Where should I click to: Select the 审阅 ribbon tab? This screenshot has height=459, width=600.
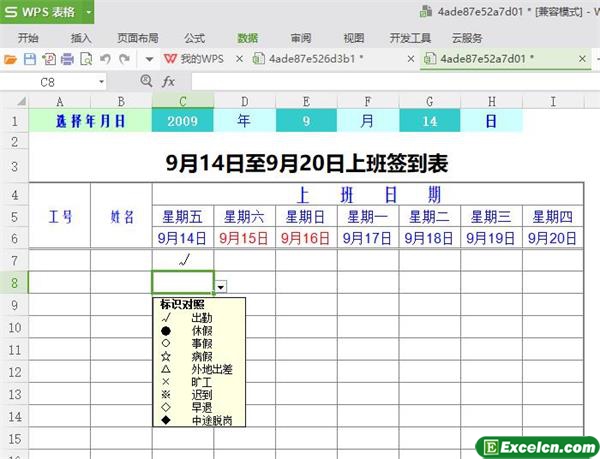tap(300, 38)
